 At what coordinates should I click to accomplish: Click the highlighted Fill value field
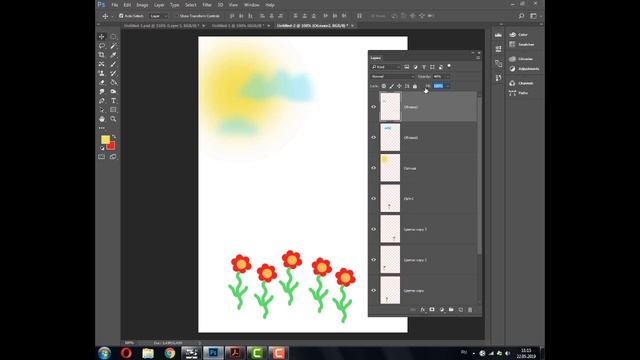(x=438, y=86)
